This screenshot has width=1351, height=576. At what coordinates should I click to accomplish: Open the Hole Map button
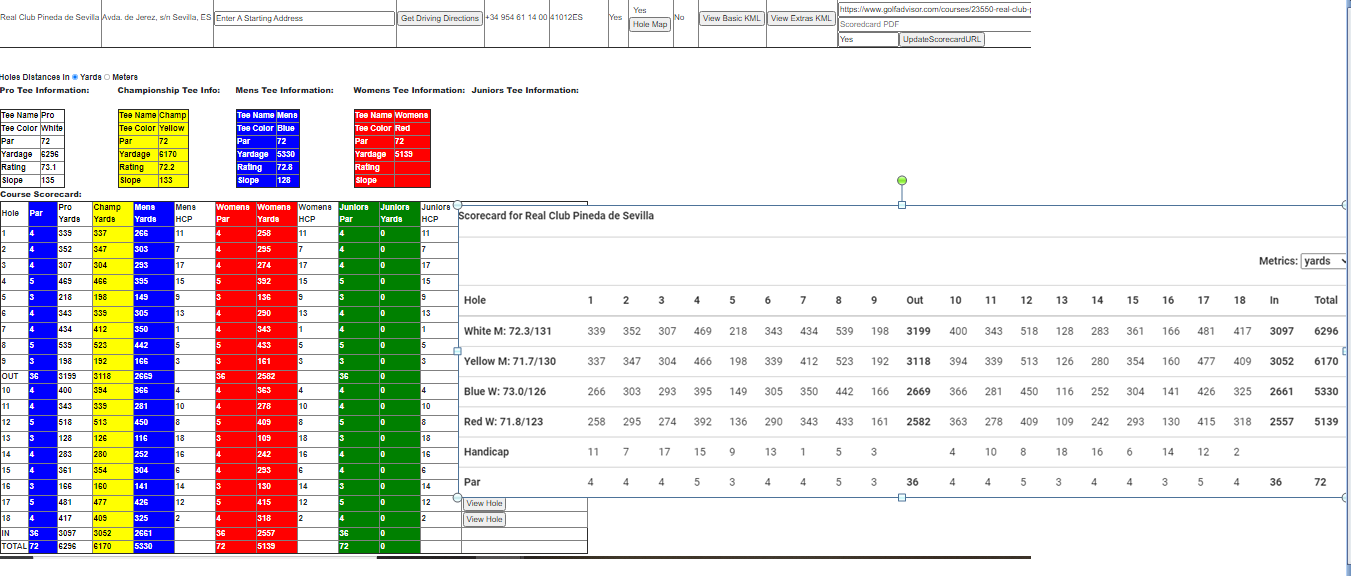tap(650, 24)
